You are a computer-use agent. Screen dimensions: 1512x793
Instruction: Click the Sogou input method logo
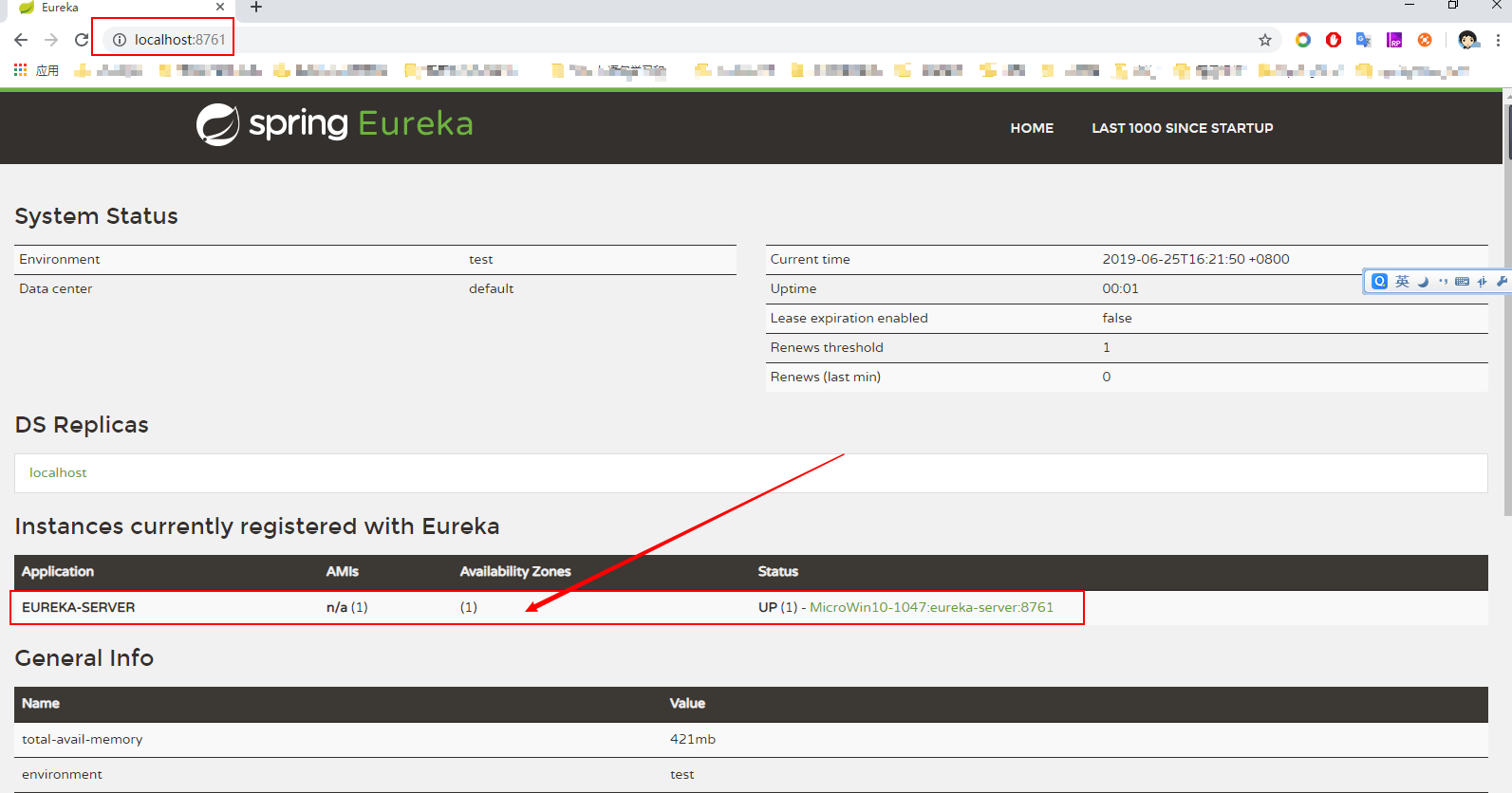pos(1380,281)
